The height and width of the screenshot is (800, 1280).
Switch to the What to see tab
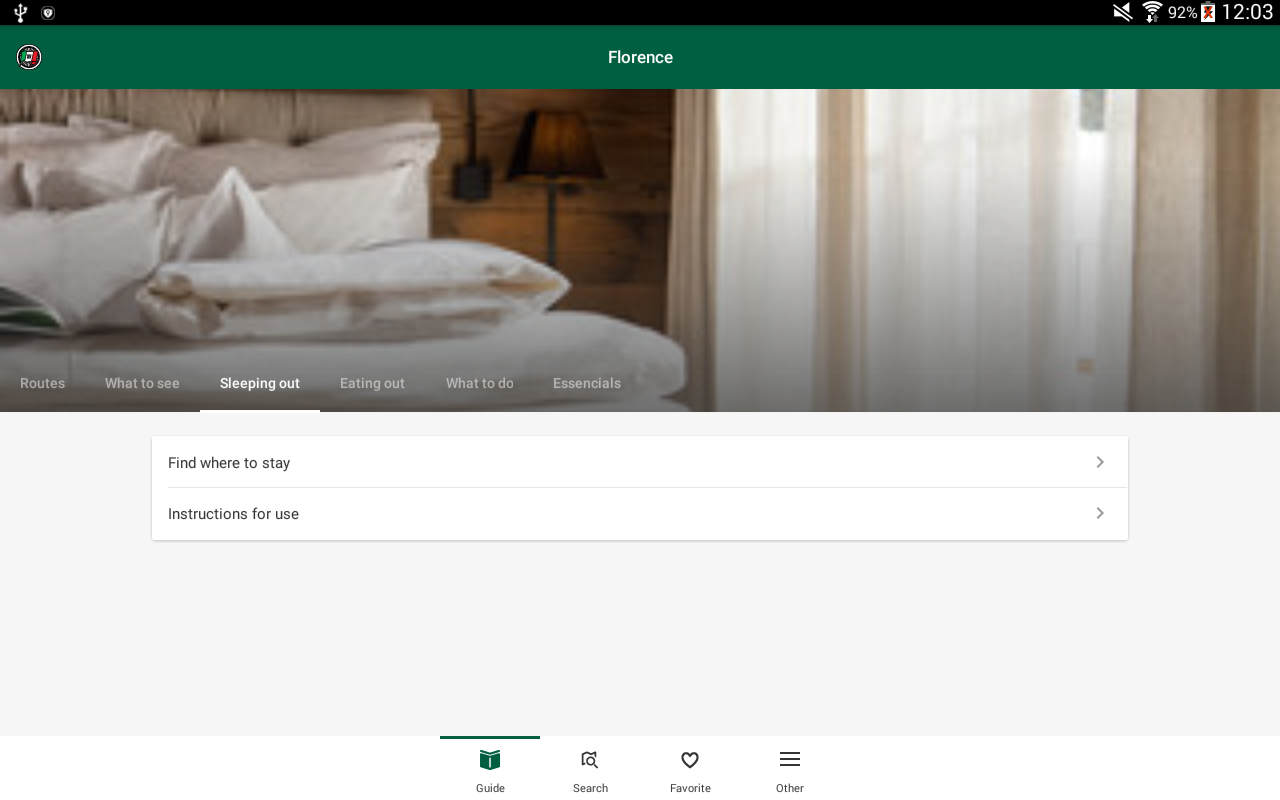142,383
